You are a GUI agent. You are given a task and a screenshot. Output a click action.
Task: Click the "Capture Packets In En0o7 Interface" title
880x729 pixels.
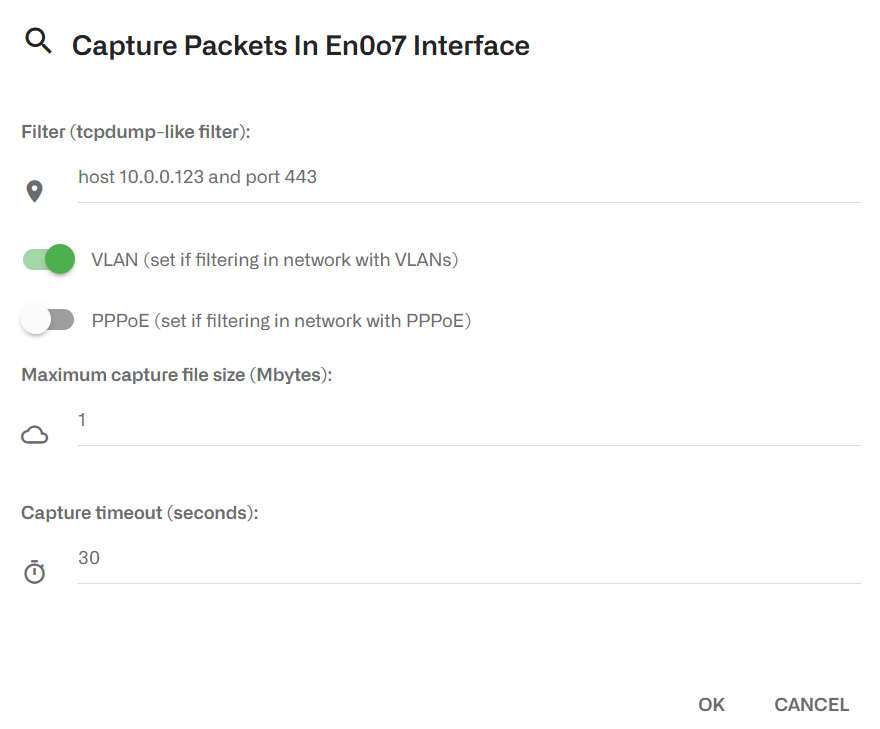tap(300, 46)
